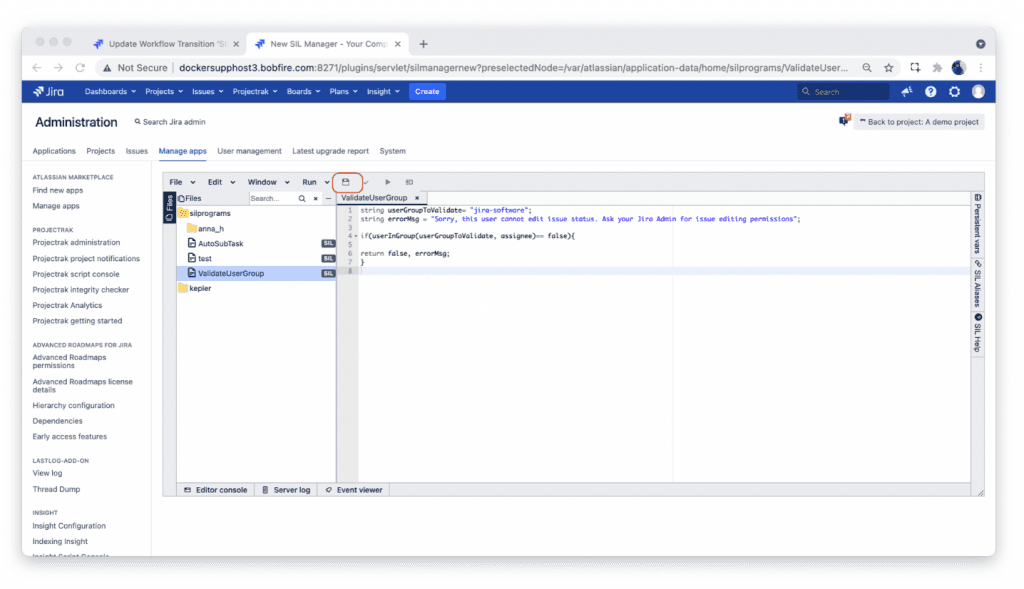1024x589 pixels.
Task: Open Insight Configuration link
Action: coord(69,526)
